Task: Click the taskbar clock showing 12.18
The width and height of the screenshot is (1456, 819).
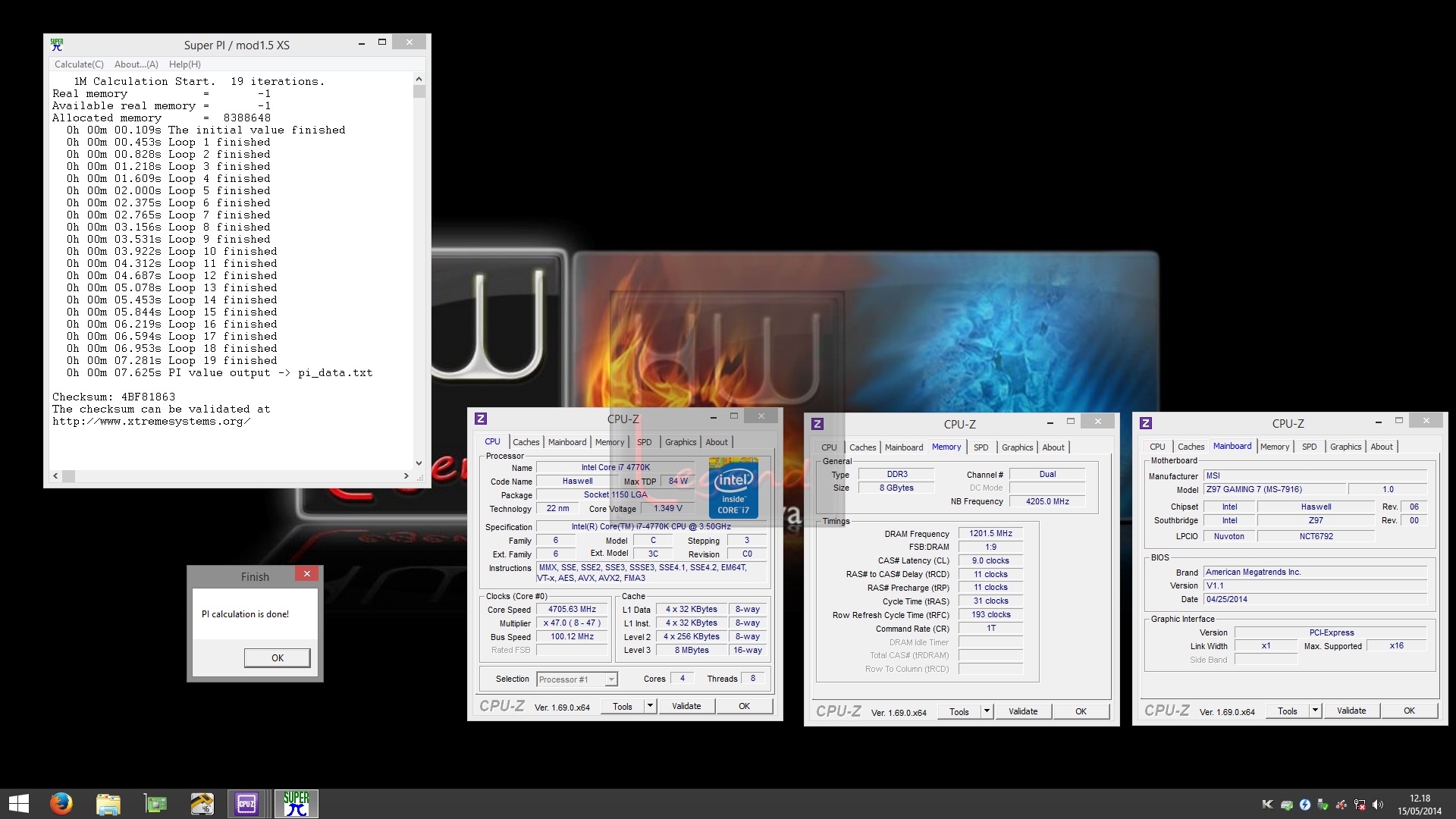Action: [x=1420, y=805]
